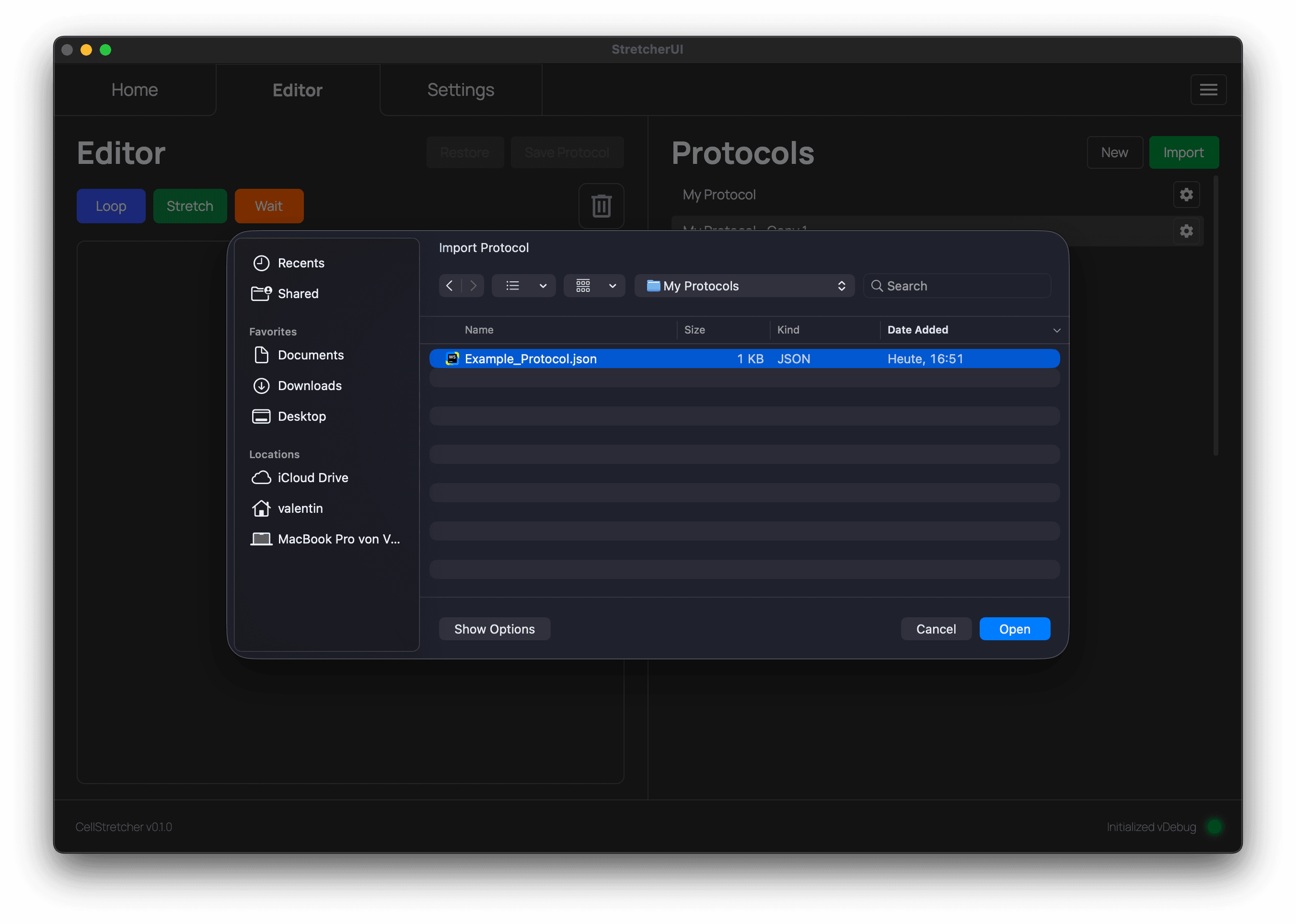This screenshot has height=924, width=1296.
Task: Open Downloads favorite
Action: point(326,386)
